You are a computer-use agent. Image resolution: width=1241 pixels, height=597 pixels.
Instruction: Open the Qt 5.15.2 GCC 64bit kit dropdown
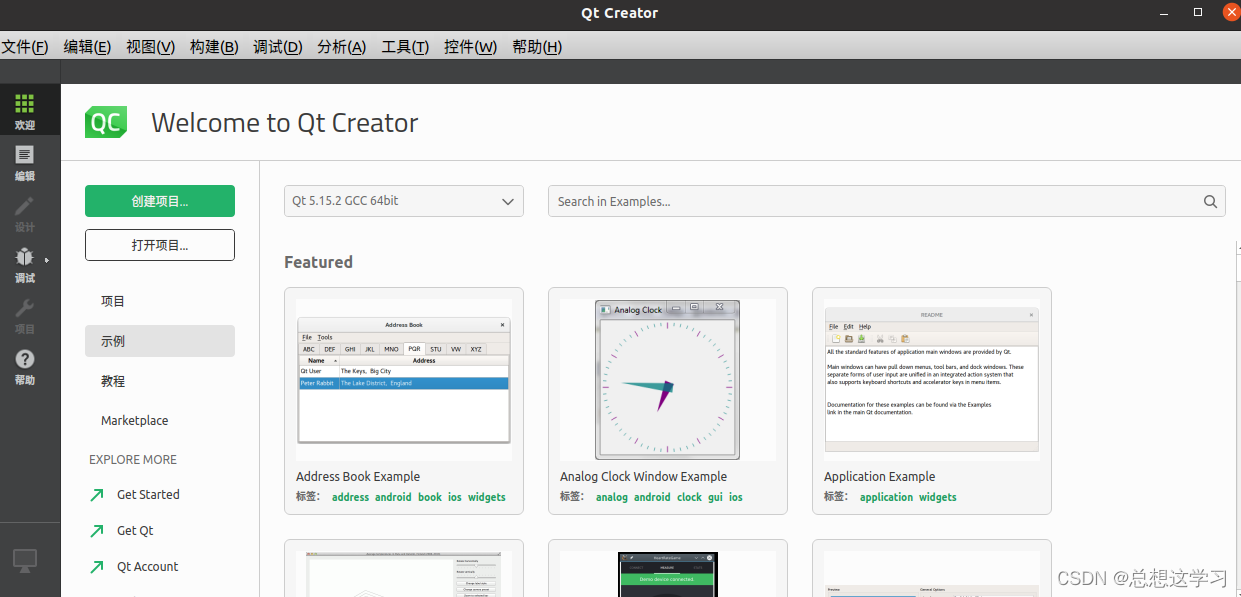pyautogui.click(x=403, y=201)
